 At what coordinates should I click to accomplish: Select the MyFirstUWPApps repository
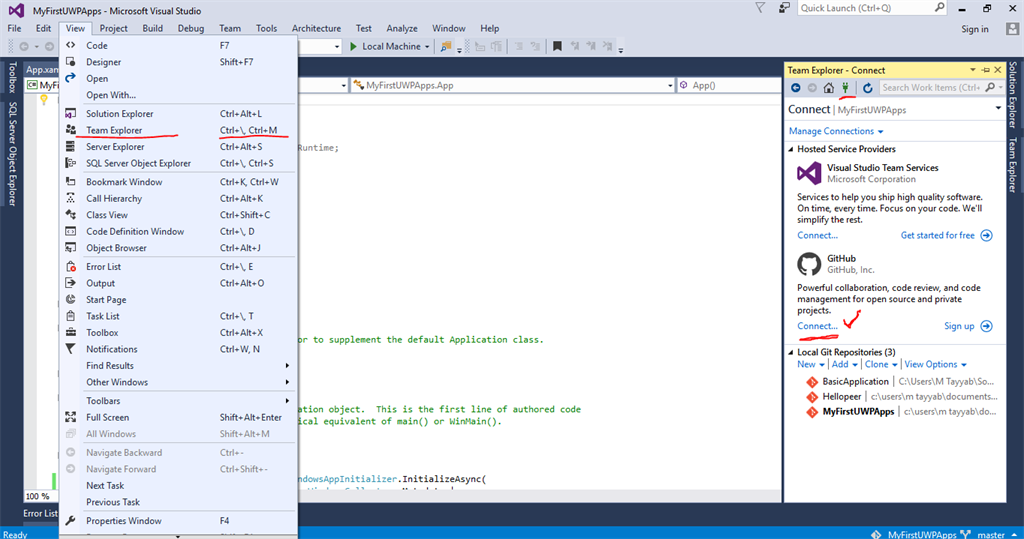(x=858, y=411)
